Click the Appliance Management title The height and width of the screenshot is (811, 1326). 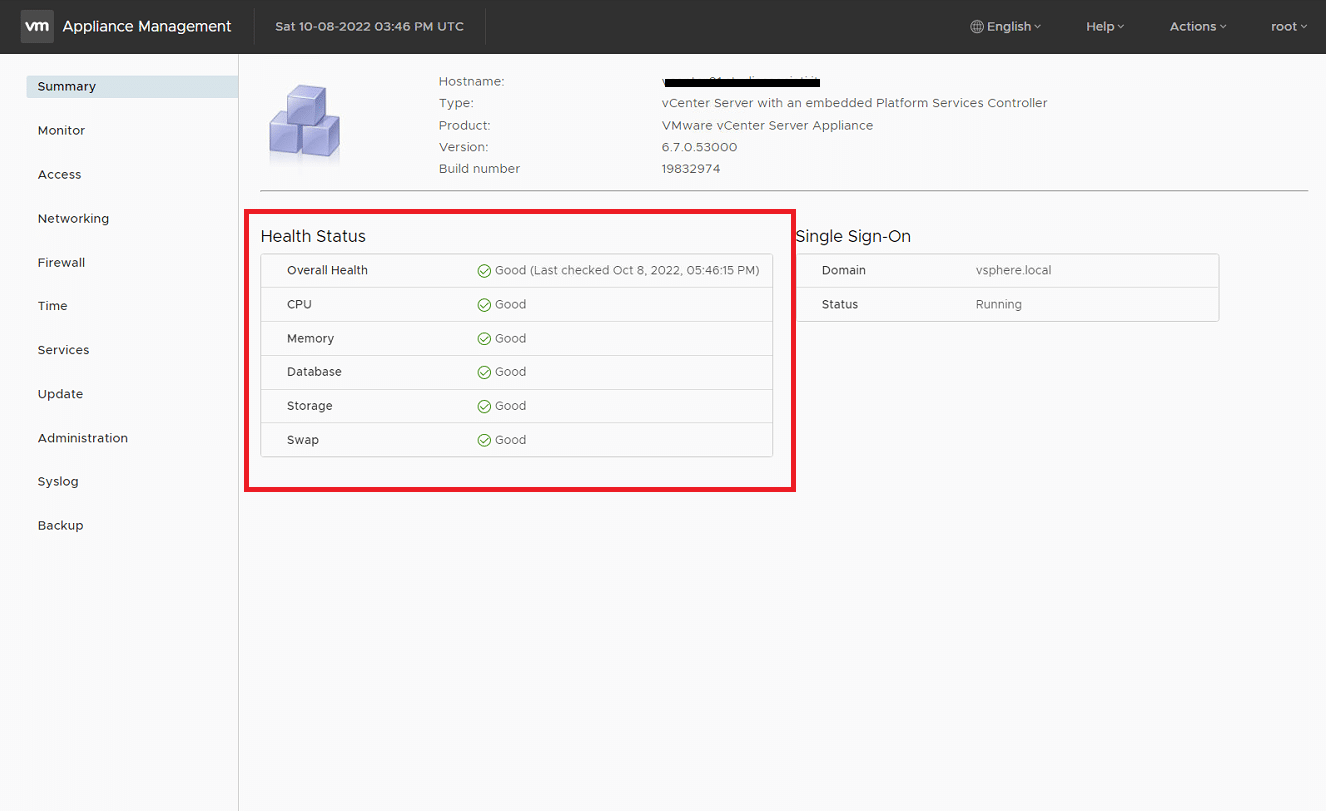[x=147, y=27]
